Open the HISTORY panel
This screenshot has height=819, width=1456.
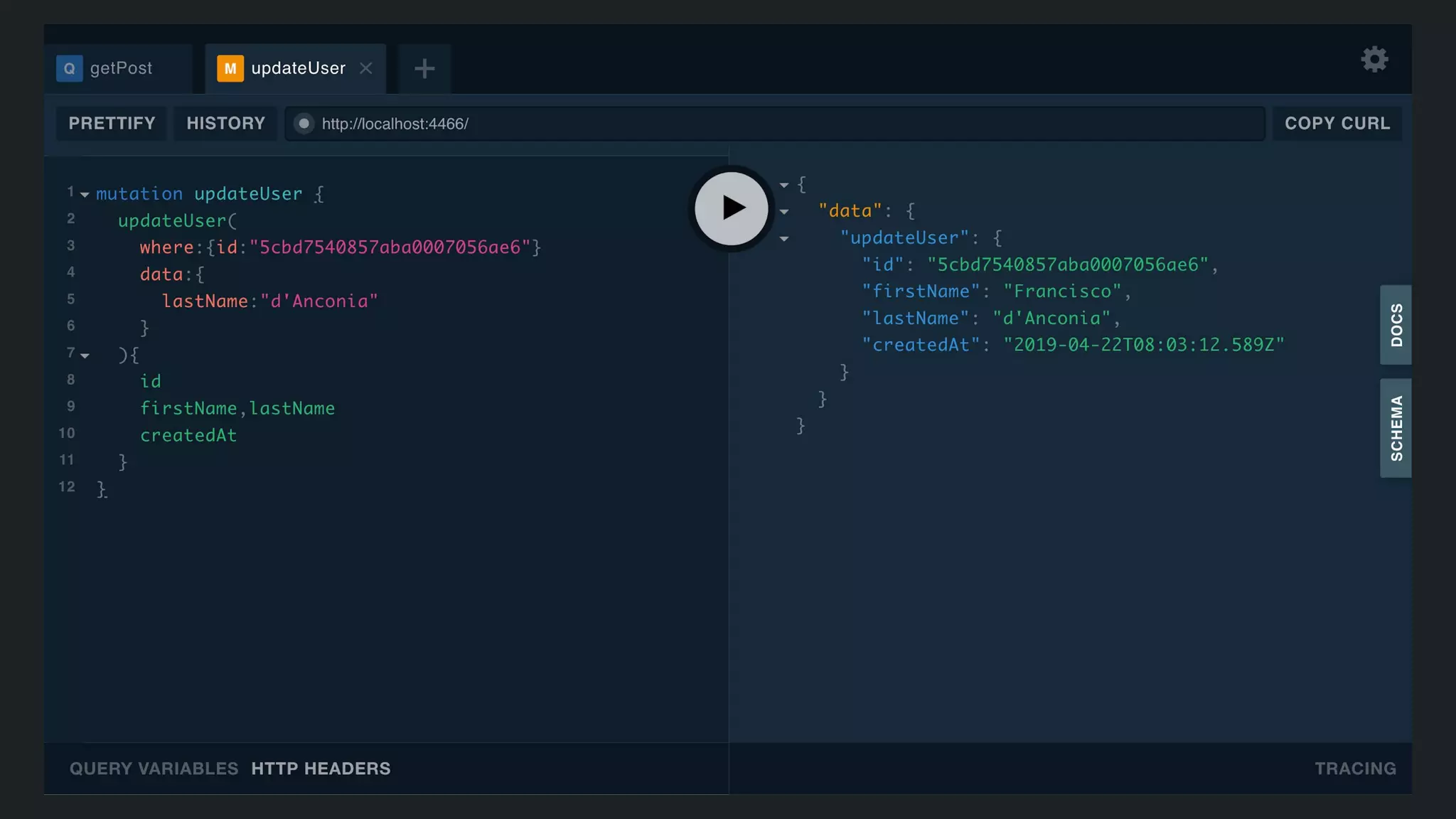pos(225,124)
